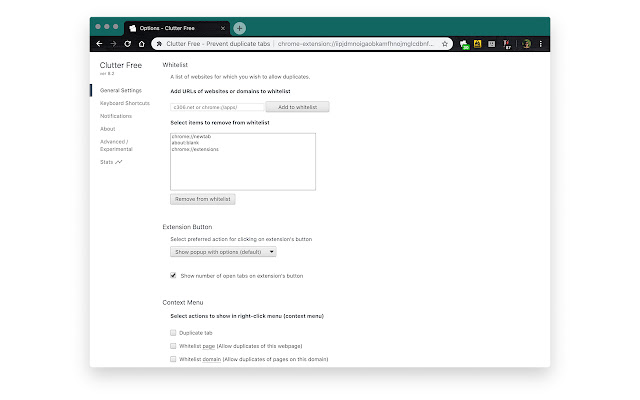Open Keyboard Shortcuts section

(x=125, y=103)
